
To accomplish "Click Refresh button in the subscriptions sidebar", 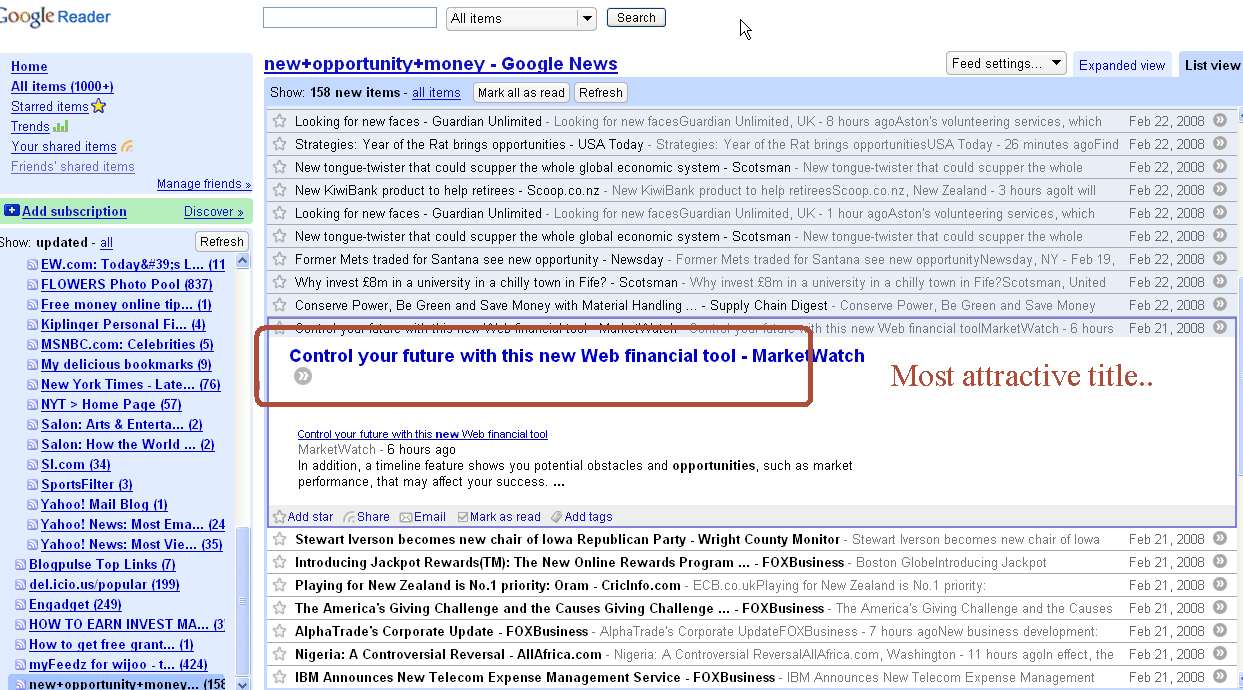I will coord(221,241).
